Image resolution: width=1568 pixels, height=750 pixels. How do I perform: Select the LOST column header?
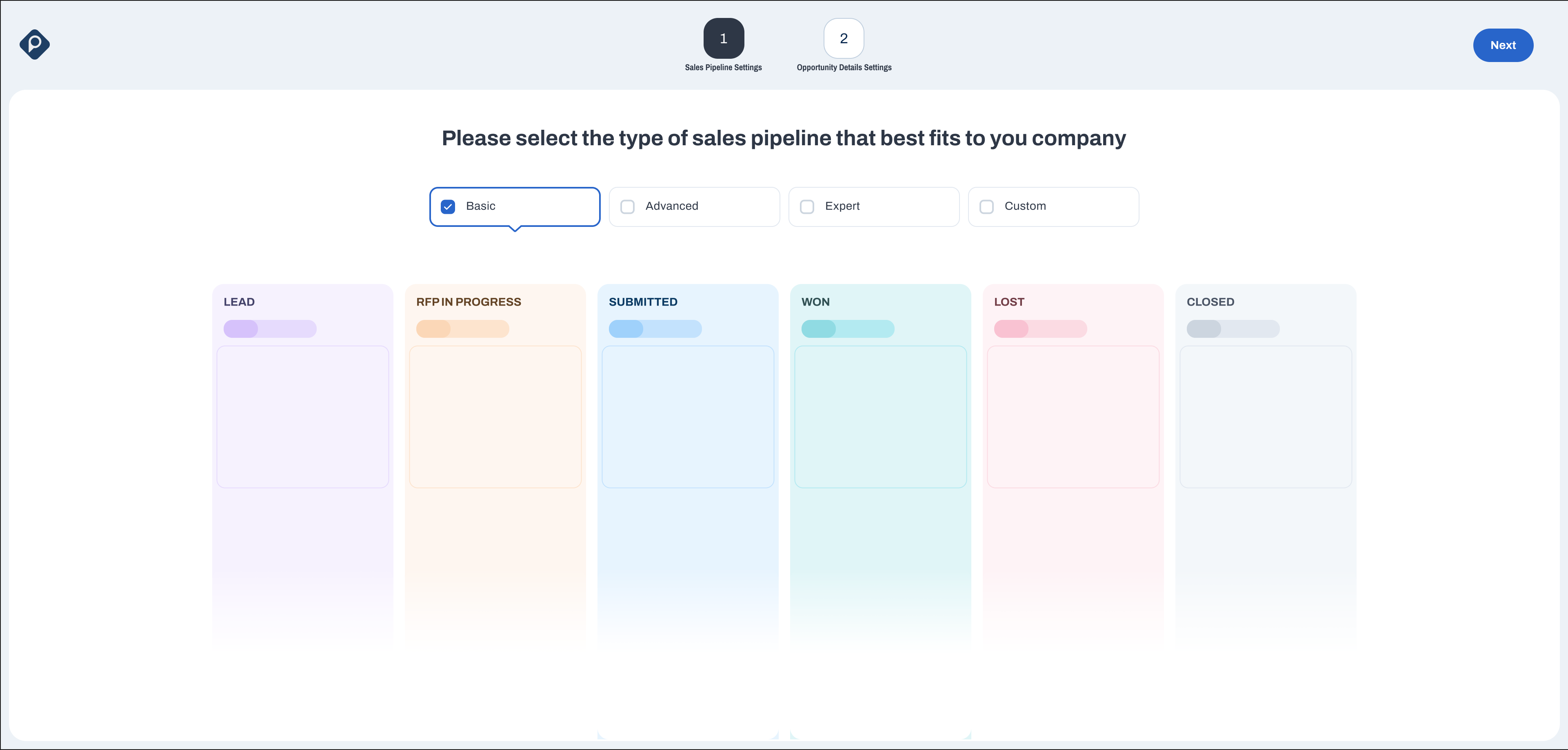coord(1010,301)
